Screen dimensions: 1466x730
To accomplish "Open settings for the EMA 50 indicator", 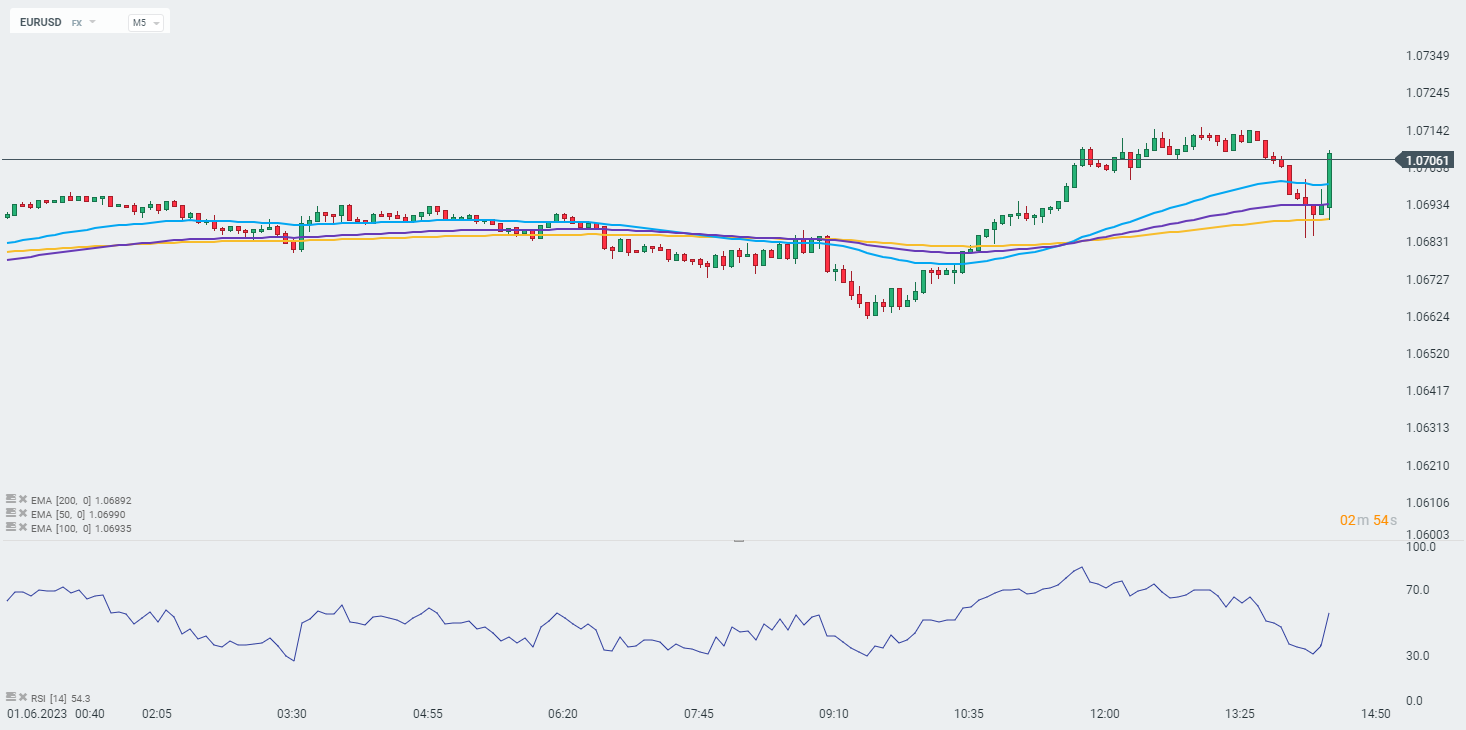I will 11,513.
